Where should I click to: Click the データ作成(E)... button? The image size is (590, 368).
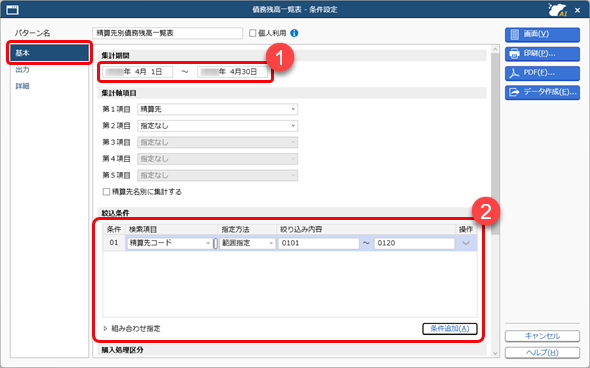point(542,92)
